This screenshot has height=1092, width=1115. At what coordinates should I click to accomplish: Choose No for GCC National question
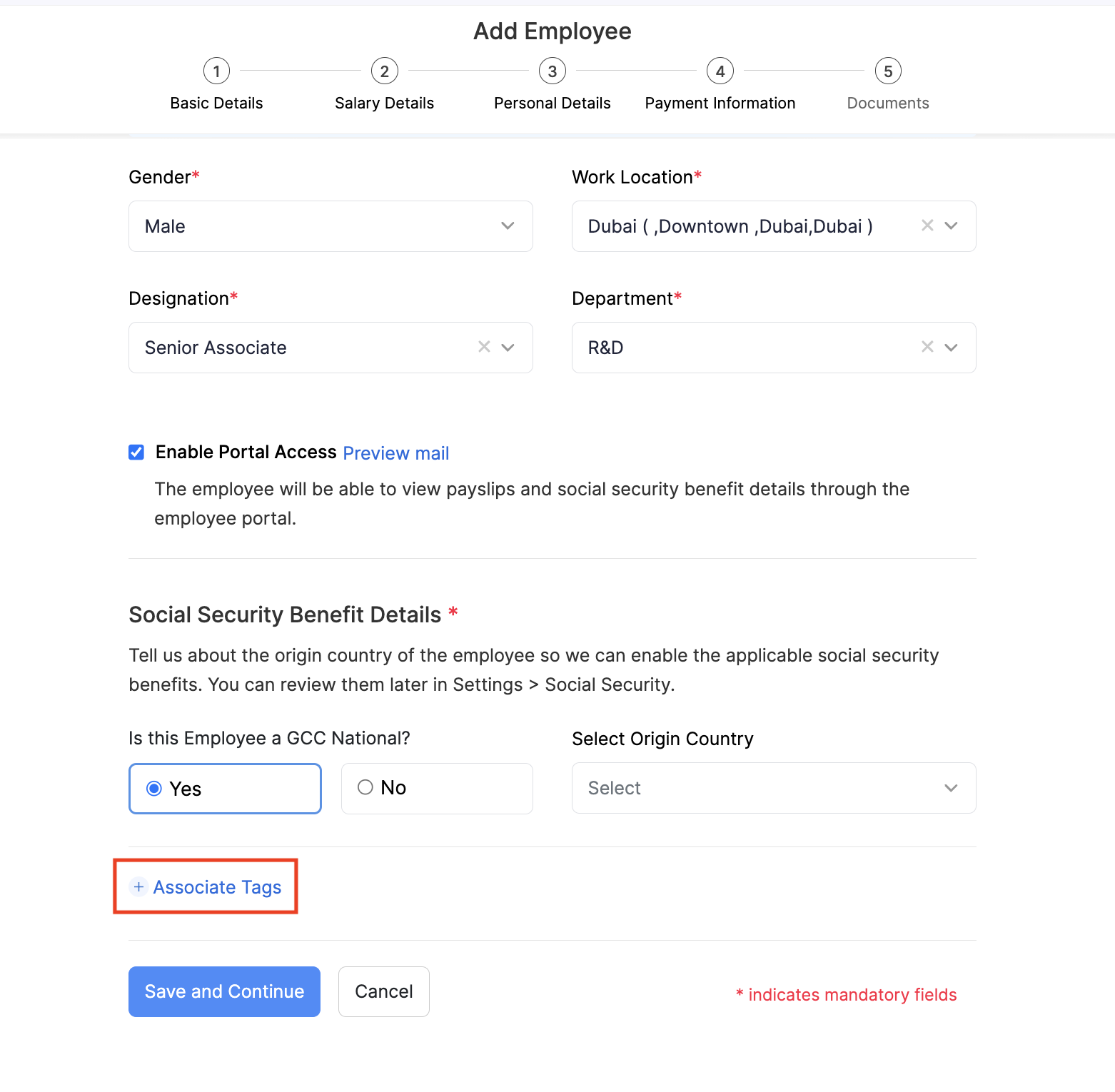[x=365, y=787]
